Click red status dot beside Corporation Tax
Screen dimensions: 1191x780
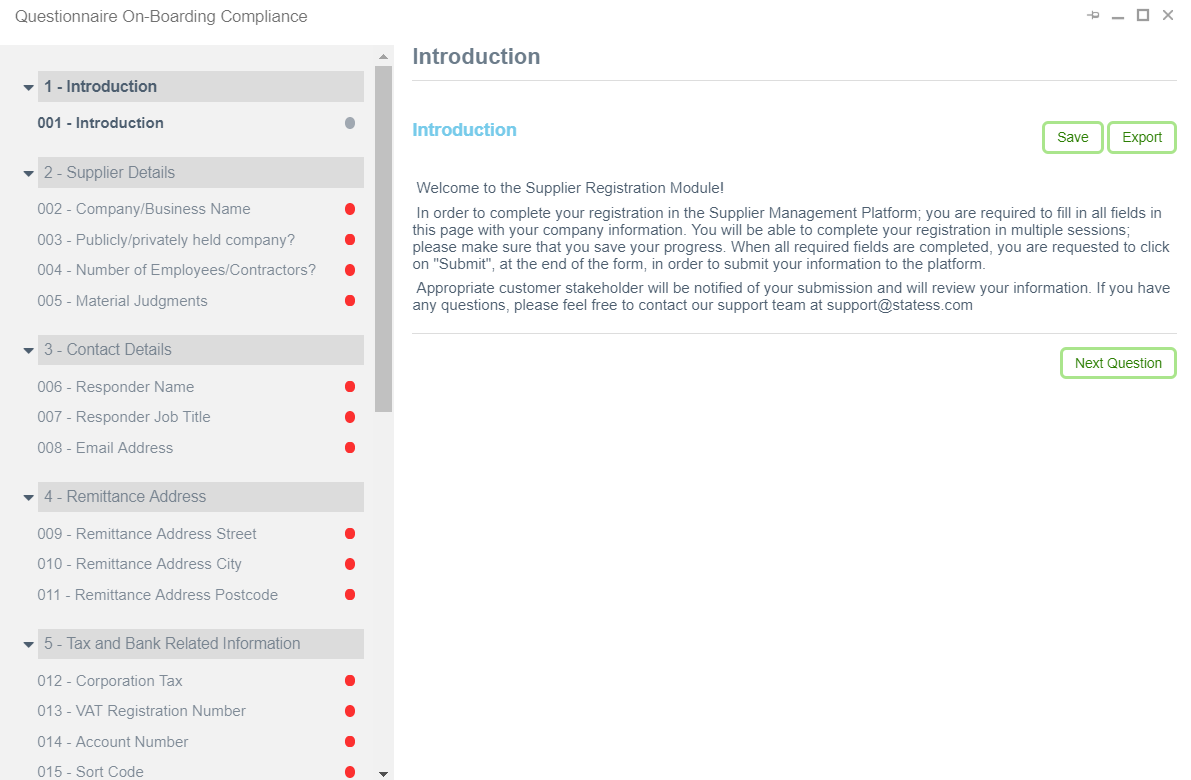(350, 681)
